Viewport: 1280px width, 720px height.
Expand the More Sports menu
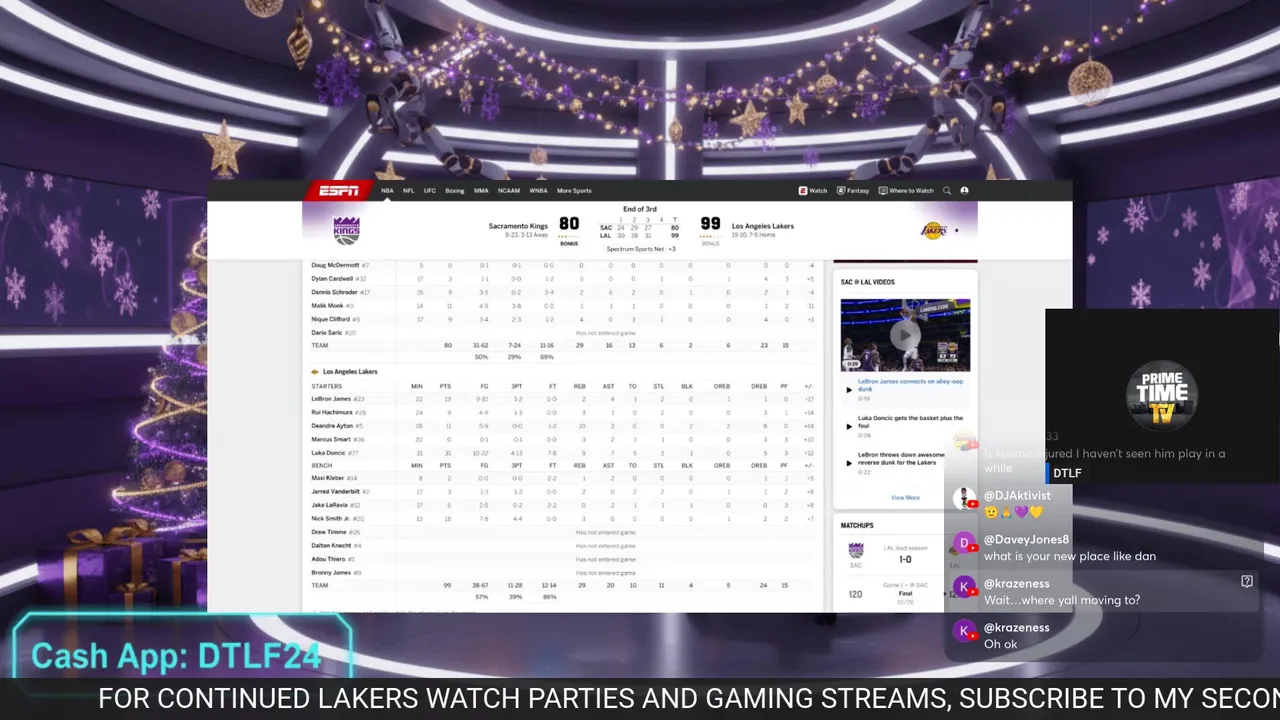[574, 190]
